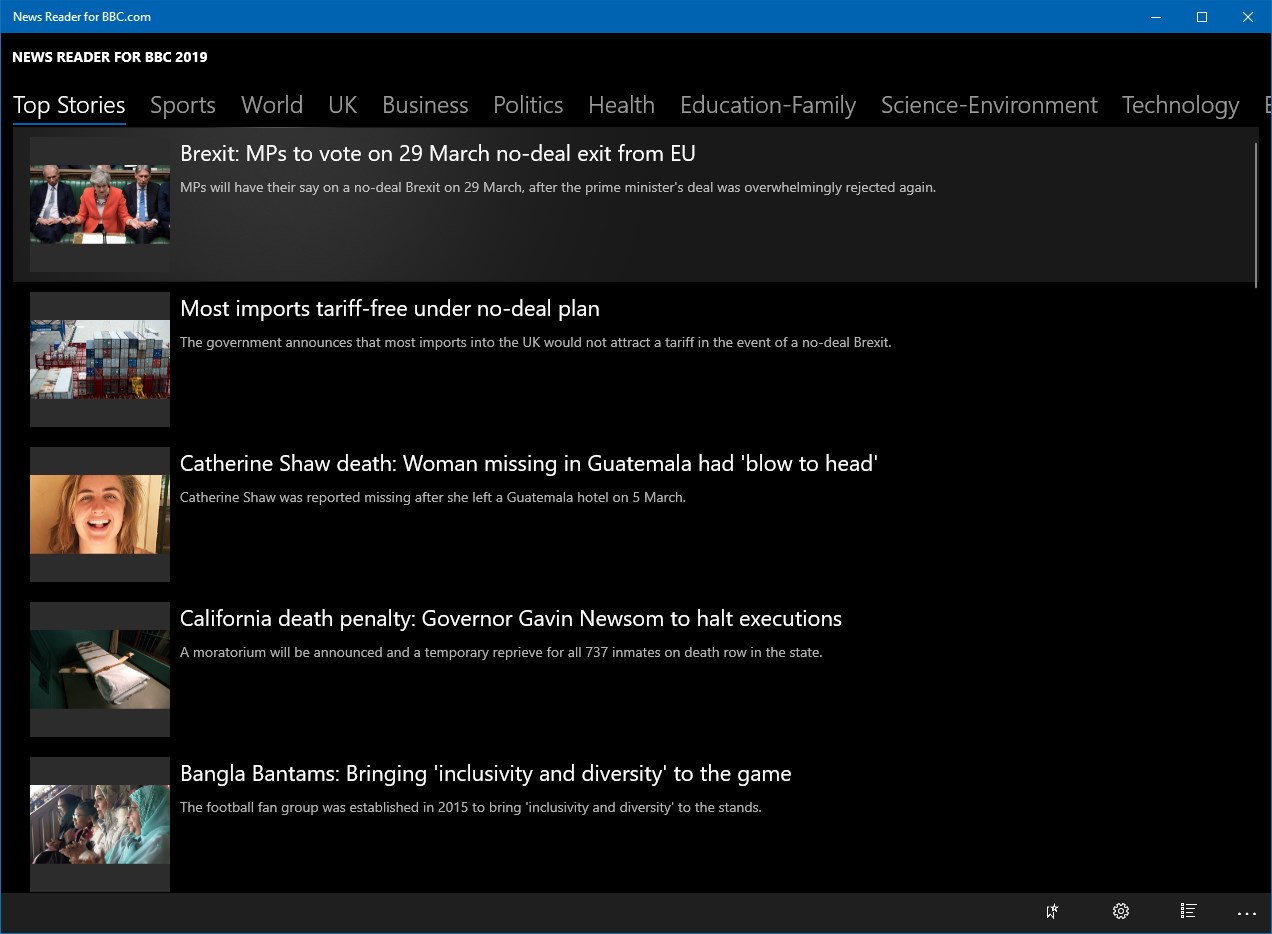Maximize the News Reader window
The image size is (1272, 934).
1202,17
